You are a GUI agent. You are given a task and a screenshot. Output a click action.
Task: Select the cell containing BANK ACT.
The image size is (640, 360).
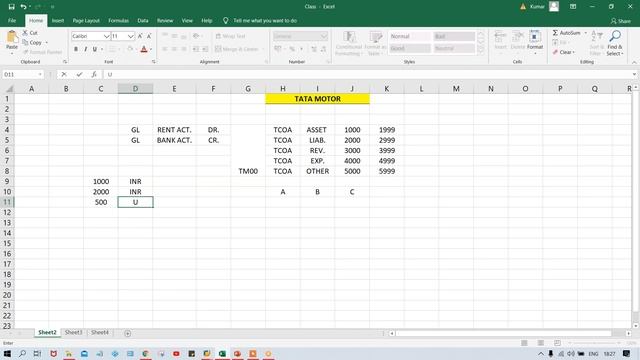click(174, 140)
